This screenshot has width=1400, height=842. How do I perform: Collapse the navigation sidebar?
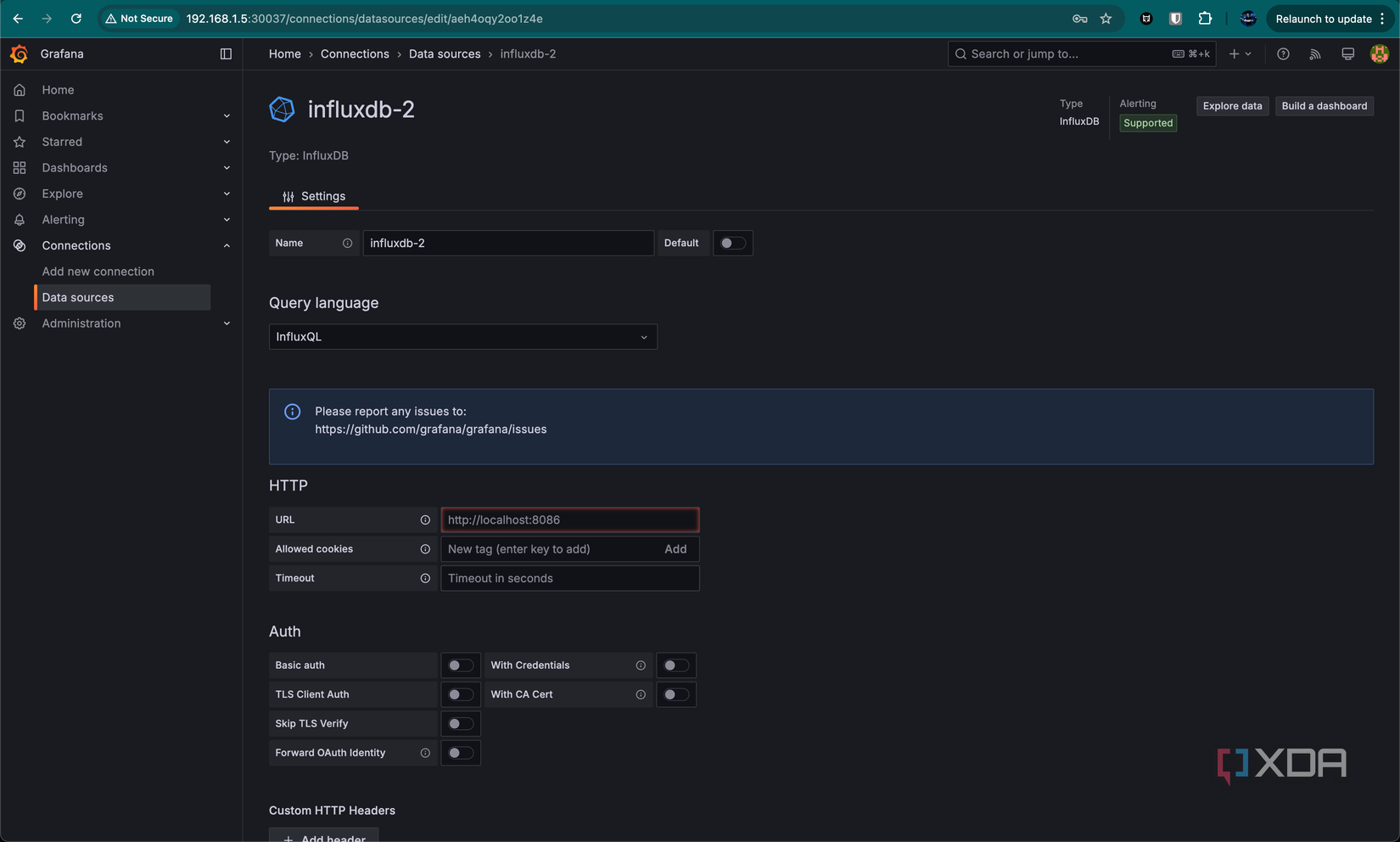[226, 53]
